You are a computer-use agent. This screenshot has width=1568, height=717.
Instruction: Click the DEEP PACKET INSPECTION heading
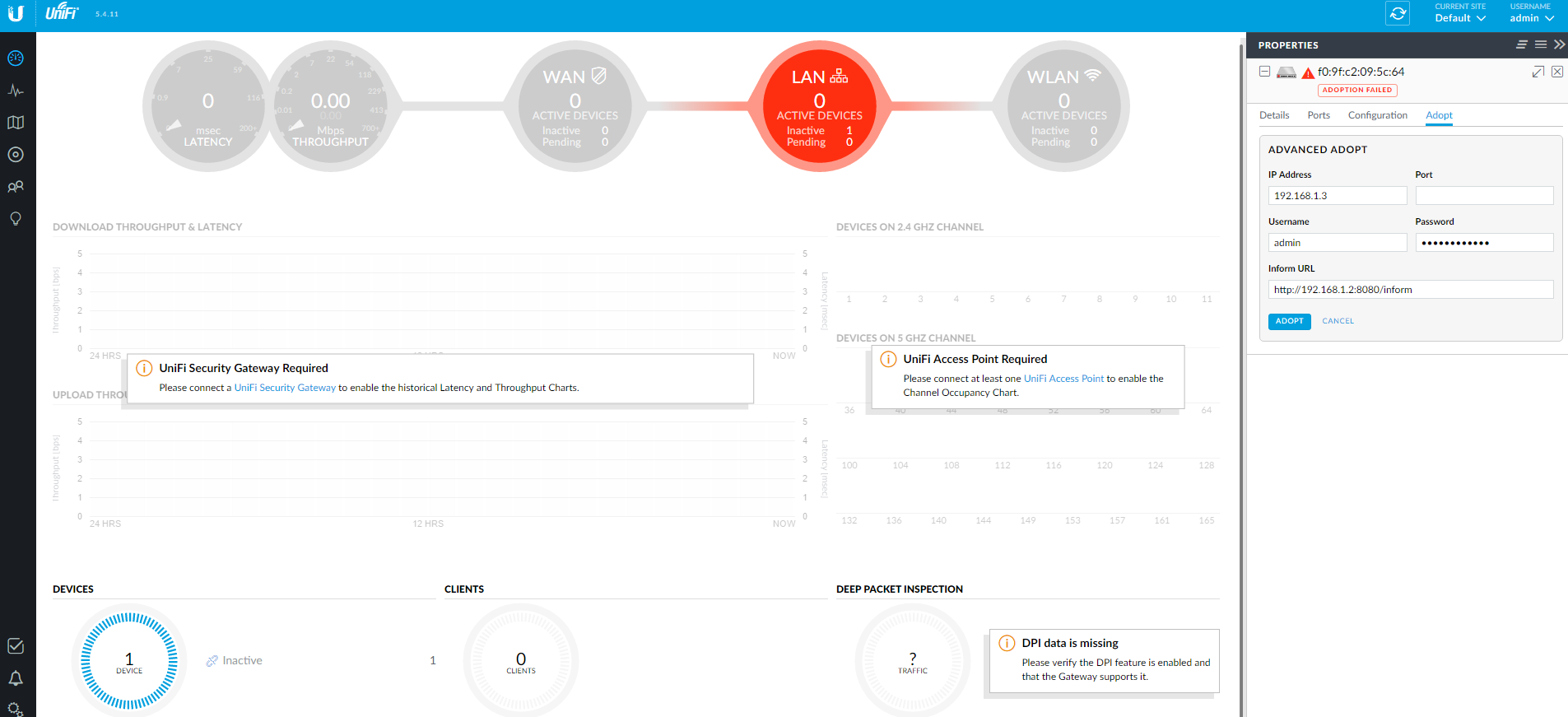coord(900,589)
